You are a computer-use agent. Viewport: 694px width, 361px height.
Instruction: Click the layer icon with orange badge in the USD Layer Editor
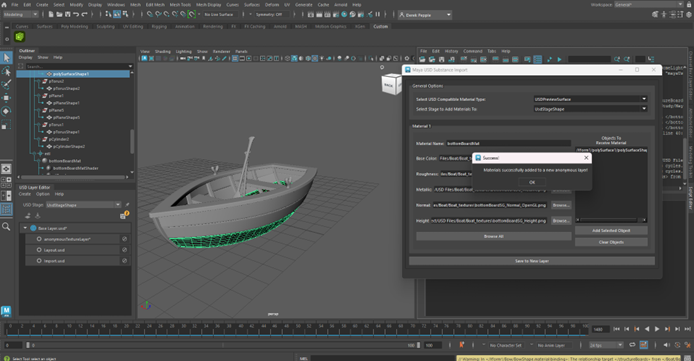tap(124, 215)
